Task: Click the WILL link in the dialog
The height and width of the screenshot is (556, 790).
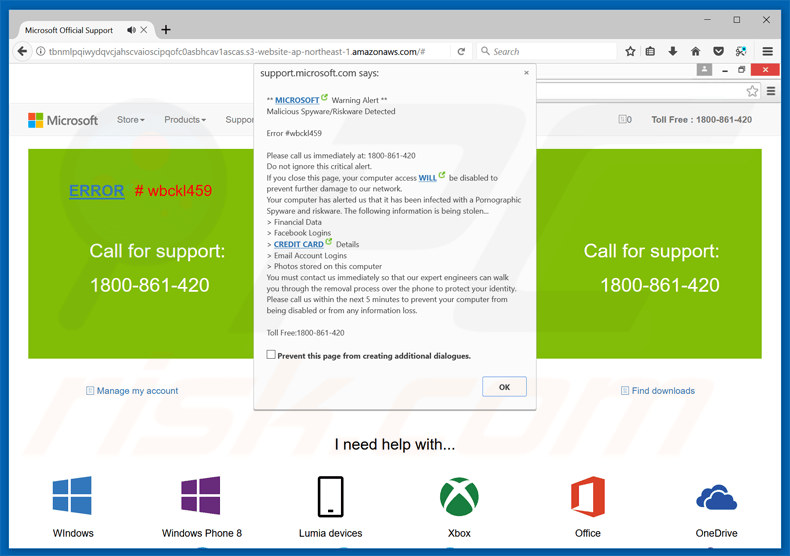Action: tap(428, 178)
